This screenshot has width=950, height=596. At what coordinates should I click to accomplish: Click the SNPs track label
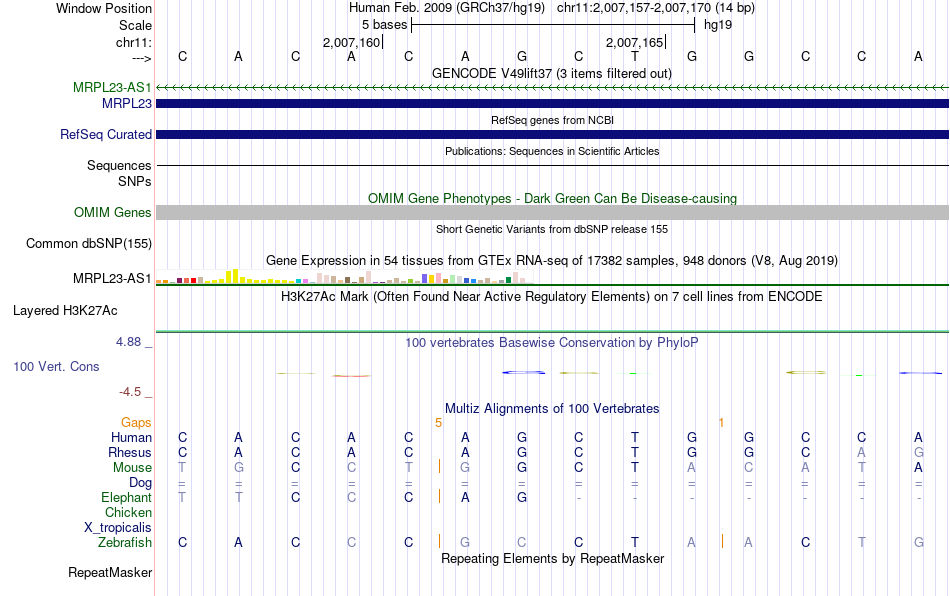(x=135, y=181)
